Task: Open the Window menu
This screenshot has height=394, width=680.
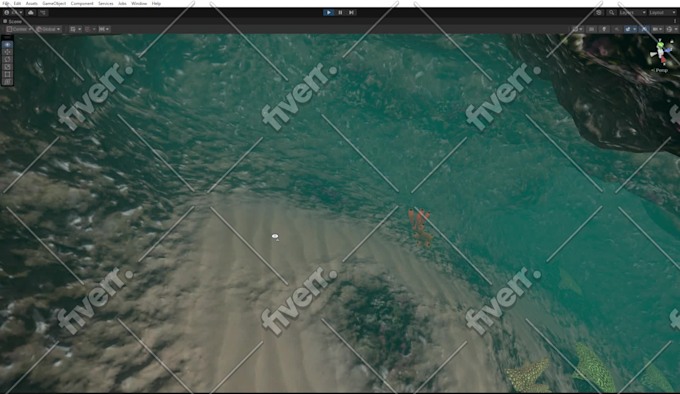Action: (x=139, y=3)
